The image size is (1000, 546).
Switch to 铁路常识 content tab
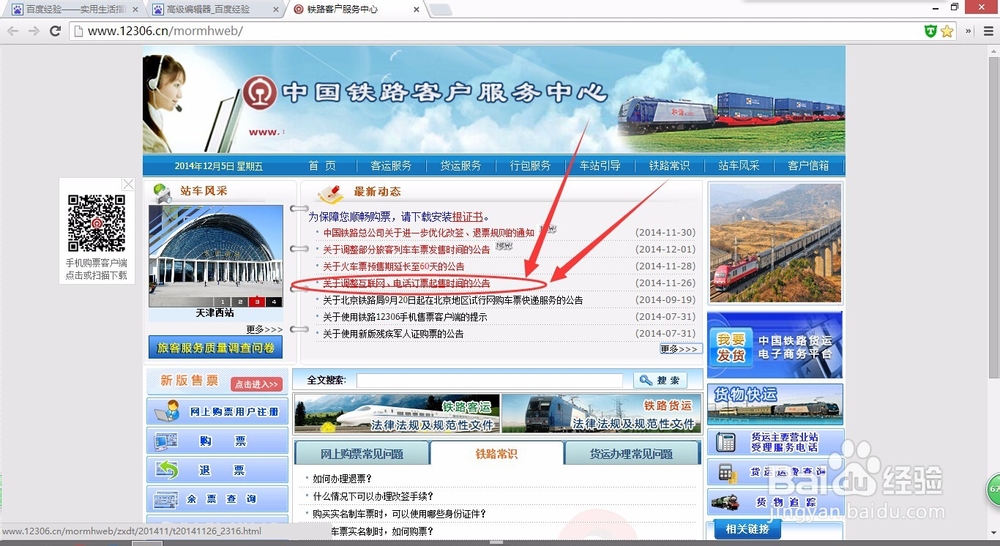pyautogui.click(x=497, y=454)
